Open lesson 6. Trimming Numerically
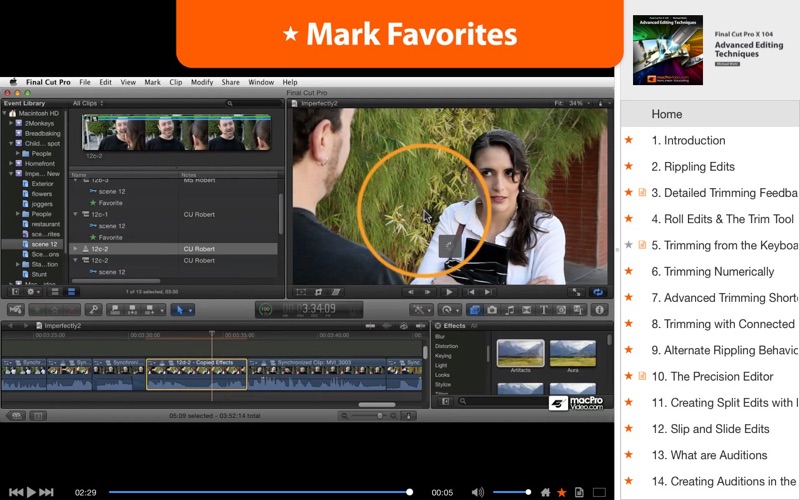 click(x=713, y=271)
